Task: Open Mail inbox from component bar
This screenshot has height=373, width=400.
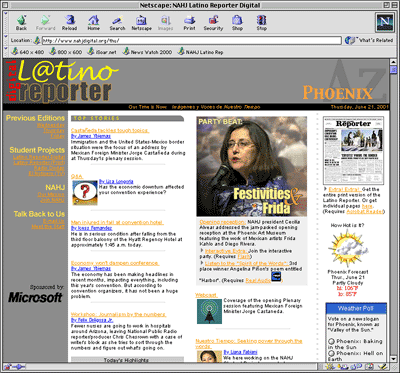Action: tap(344, 367)
